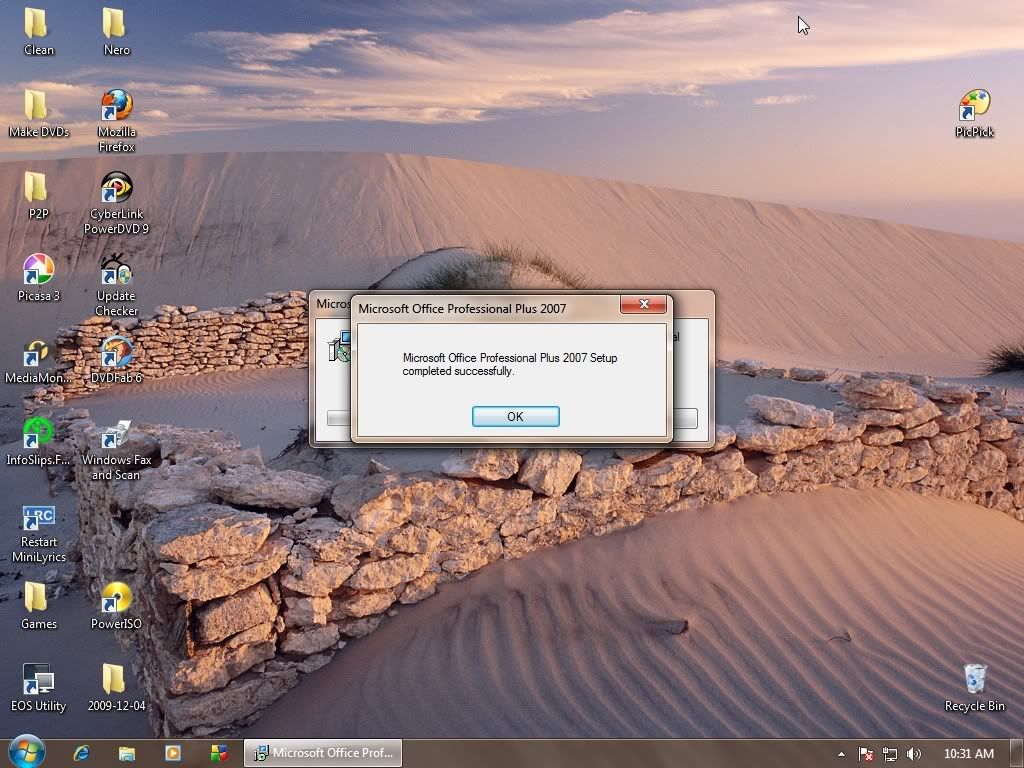Open the Picasa 3 shortcut
The height and width of the screenshot is (768, 1024).
[39, 278]
